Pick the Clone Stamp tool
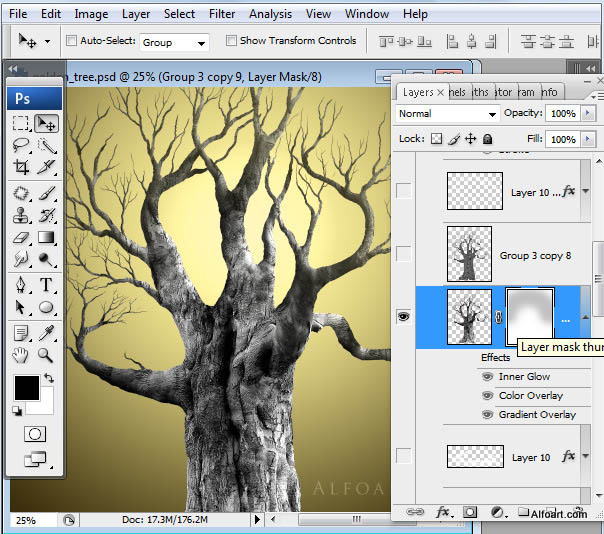 tap(21, 214)
